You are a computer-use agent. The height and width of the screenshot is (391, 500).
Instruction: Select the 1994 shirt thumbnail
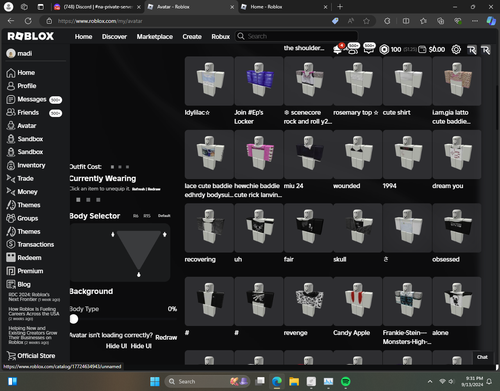tap(407, 154)
